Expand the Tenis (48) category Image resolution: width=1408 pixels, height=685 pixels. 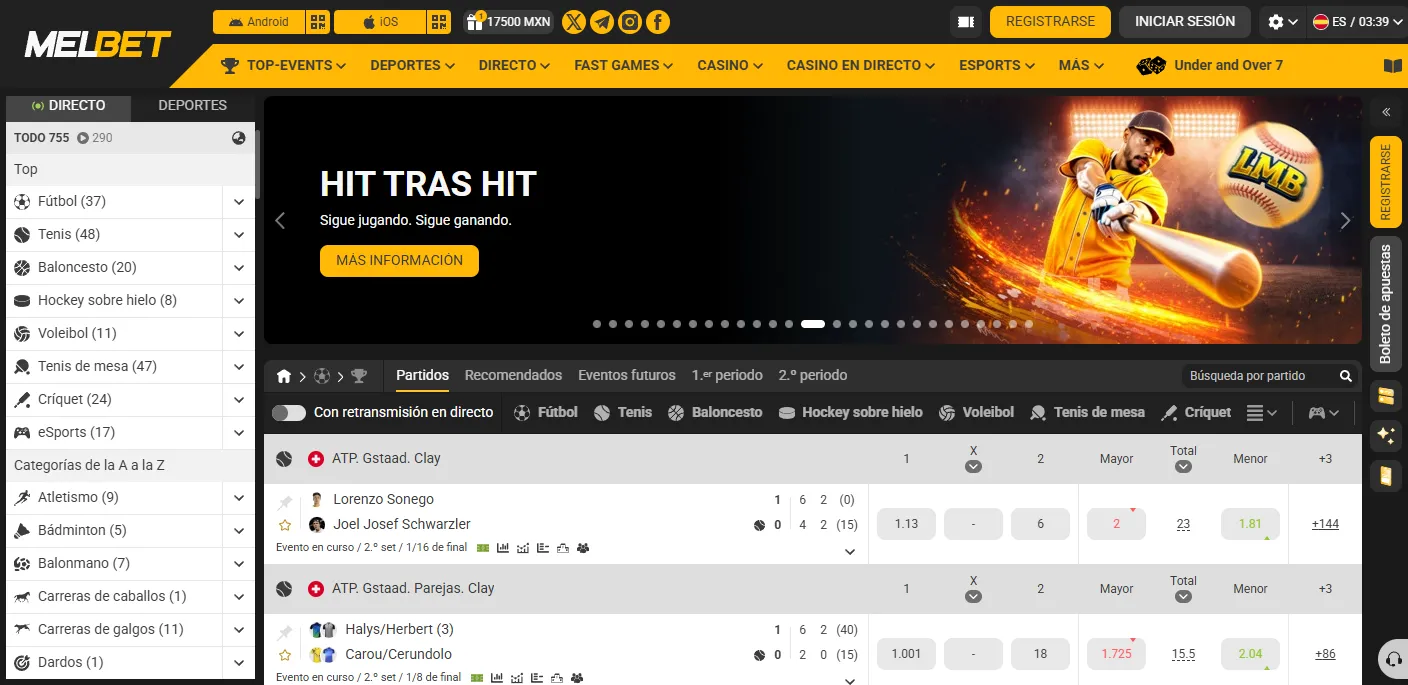tap(239, 235)
